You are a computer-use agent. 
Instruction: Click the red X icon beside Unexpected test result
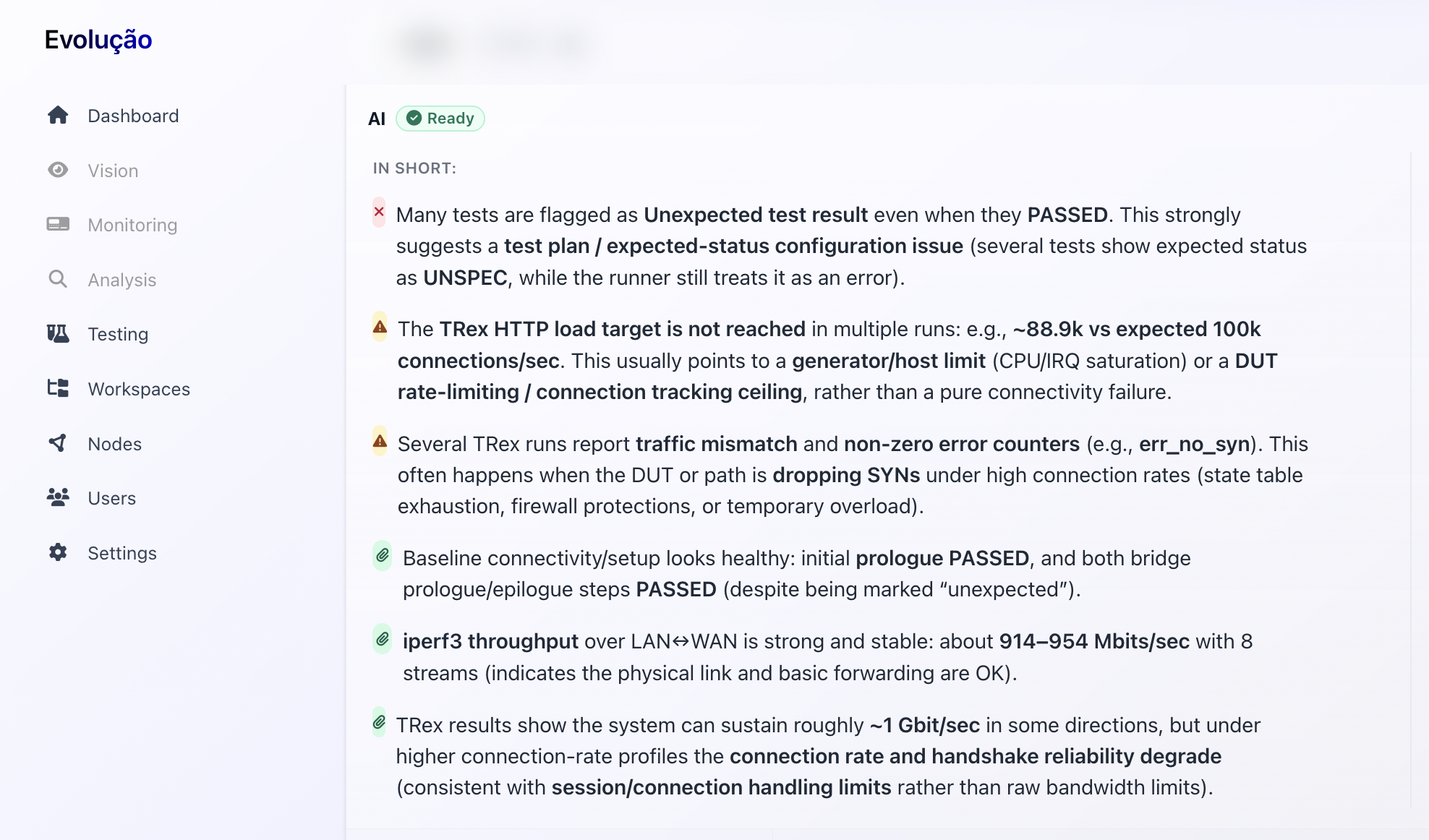[x=379, y=213]
